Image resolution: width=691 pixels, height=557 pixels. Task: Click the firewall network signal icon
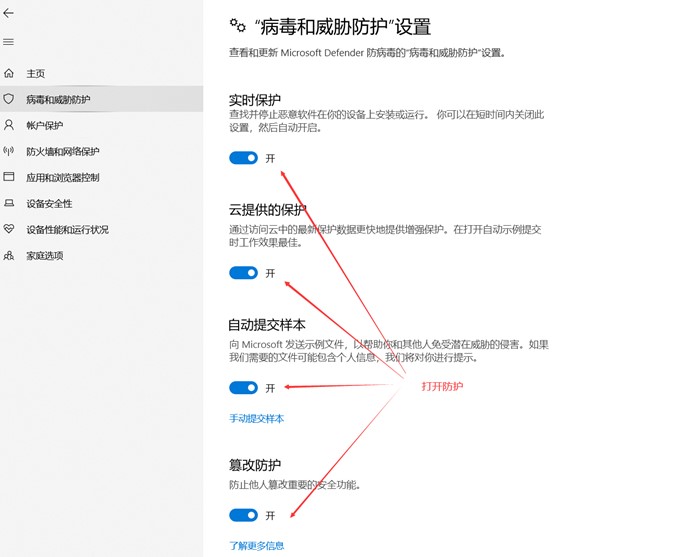pyautogui.click(x=9, y=152)
